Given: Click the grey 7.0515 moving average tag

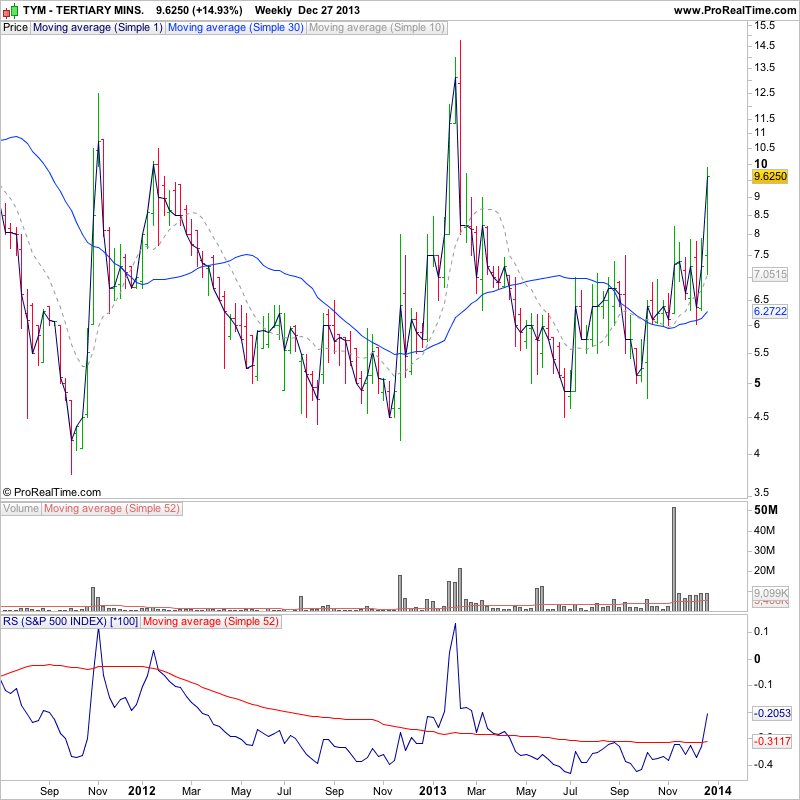Looking at the screenshot, I should (x=770, y=274).
